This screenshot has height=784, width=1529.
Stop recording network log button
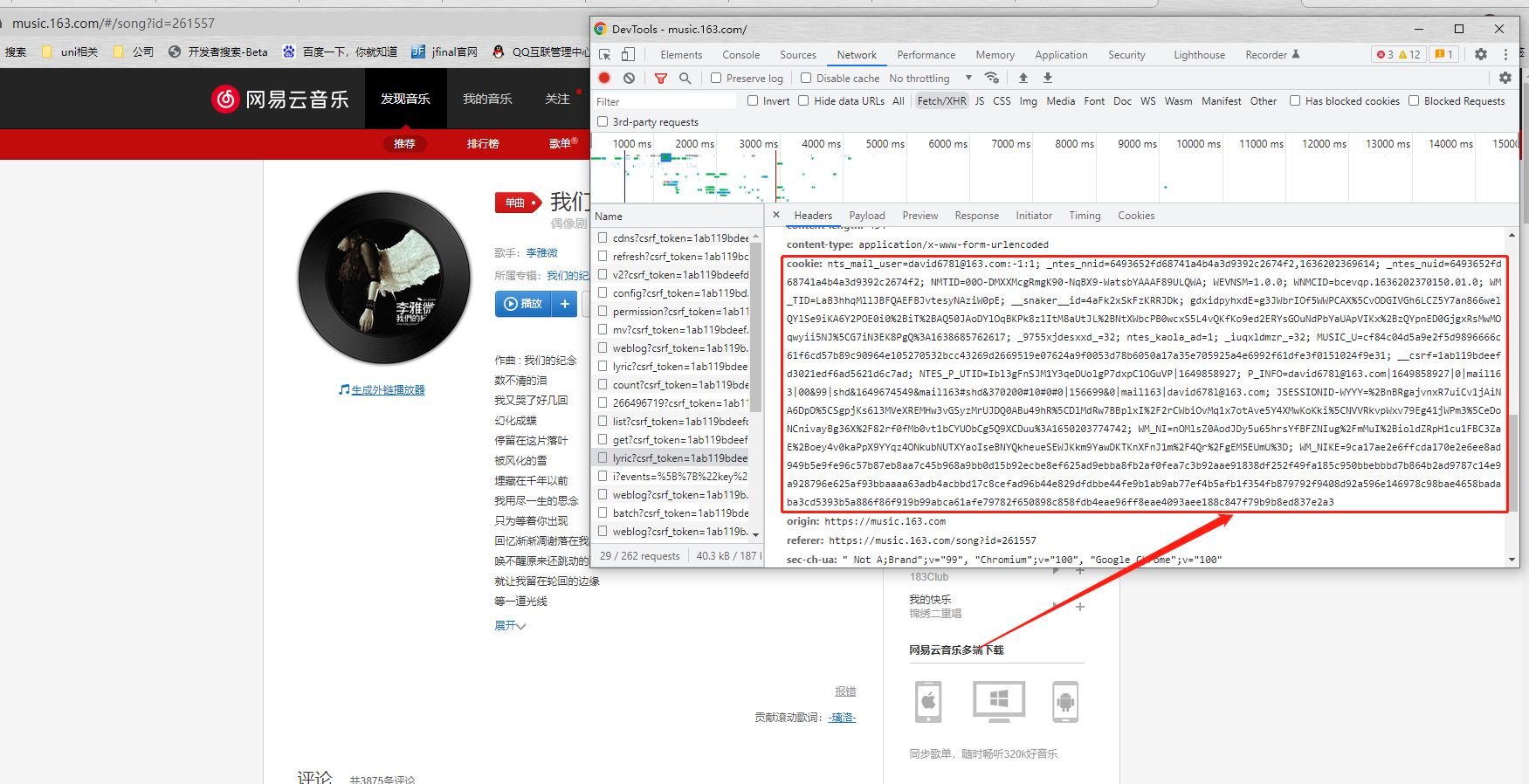[604, 78]
